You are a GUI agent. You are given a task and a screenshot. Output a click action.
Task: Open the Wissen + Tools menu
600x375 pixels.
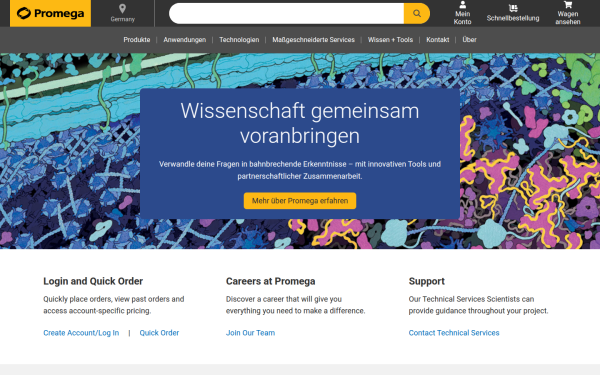click(390, 40)
